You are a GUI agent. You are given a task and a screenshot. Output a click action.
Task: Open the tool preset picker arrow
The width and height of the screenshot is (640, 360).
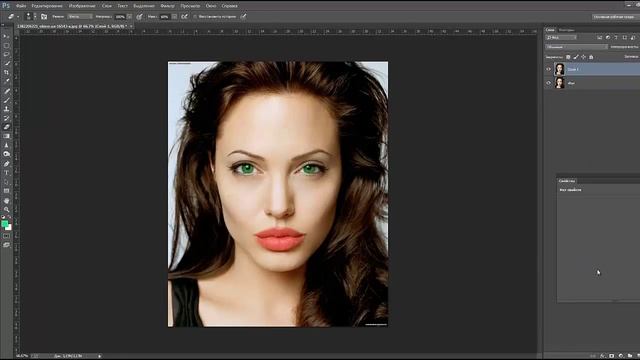click(x=18, y=17)
